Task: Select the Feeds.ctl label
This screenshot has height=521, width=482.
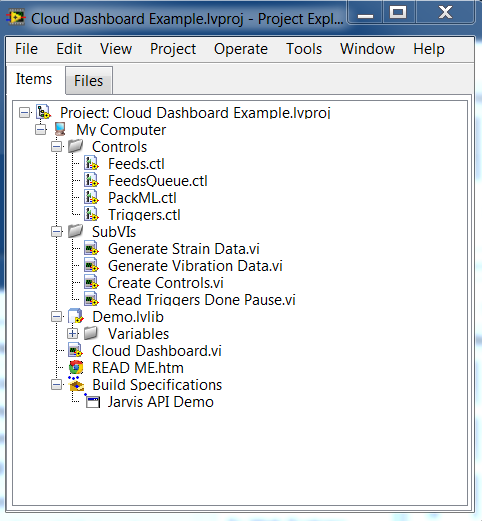Action: (x=136, y=164)
